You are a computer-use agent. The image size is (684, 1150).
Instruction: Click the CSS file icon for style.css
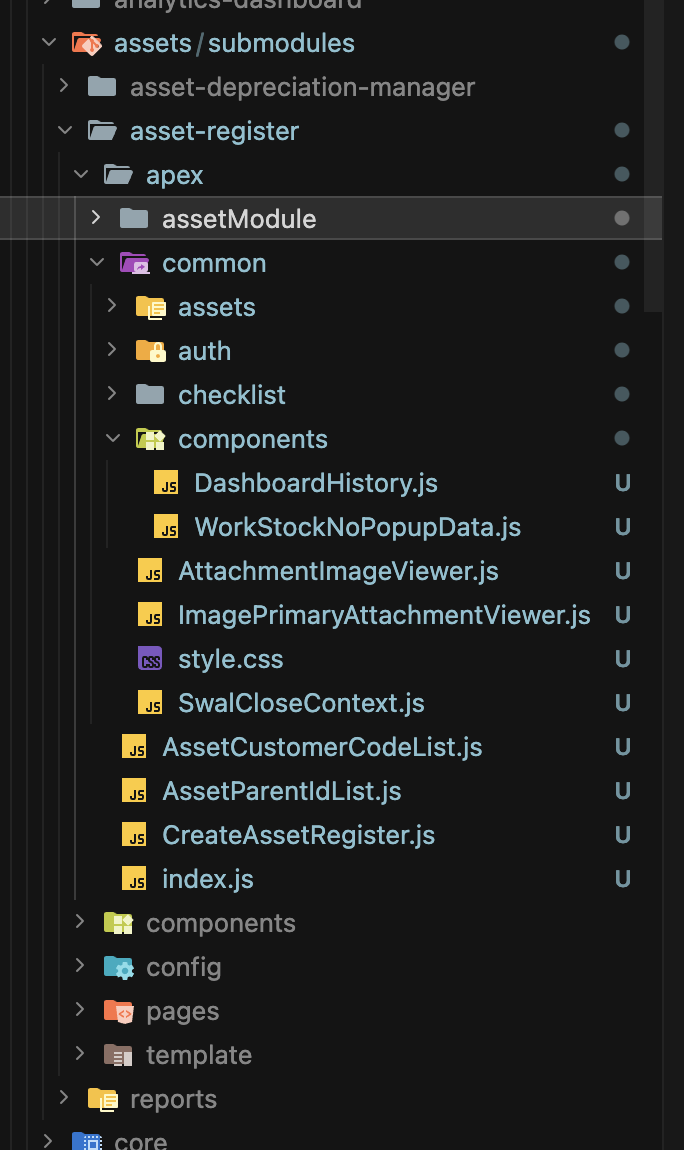(150, 659)
